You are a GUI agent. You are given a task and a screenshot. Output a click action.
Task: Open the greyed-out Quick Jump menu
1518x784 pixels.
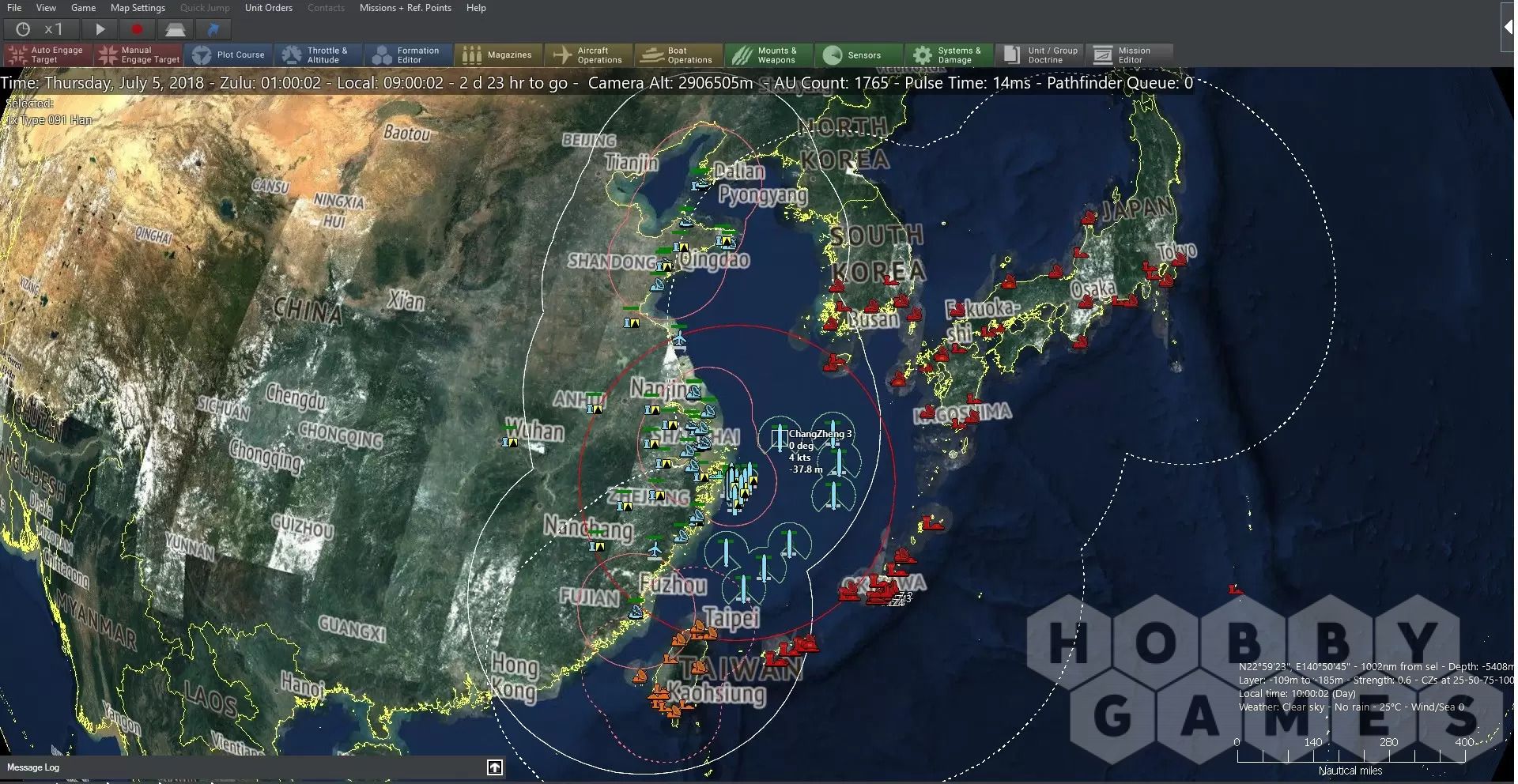[x=205, y=8]
